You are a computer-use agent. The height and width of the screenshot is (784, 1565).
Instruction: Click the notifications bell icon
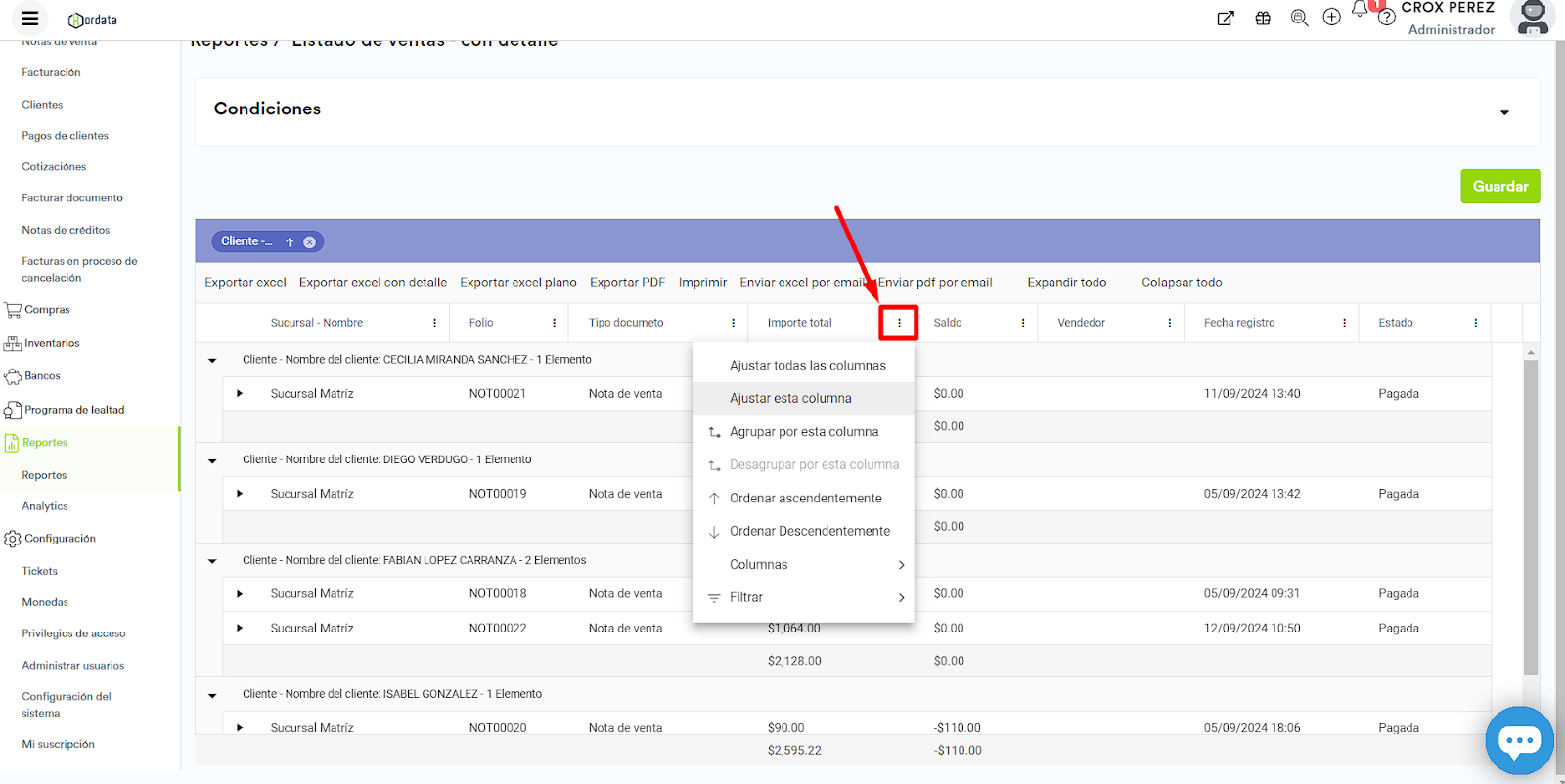tap(1360, 10)
